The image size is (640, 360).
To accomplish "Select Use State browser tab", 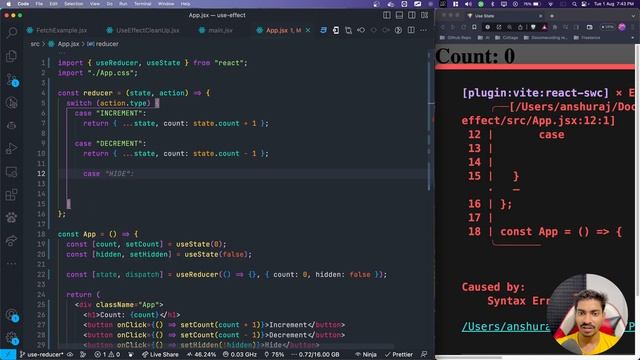I will point(505,16).
